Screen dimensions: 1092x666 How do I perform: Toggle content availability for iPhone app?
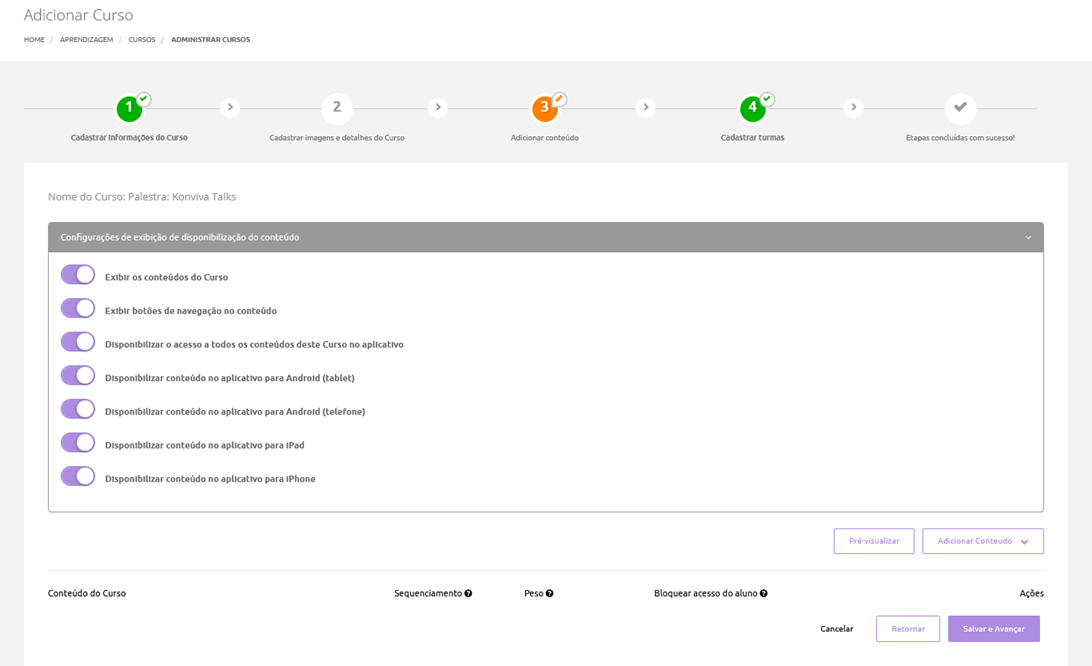click(x=78, y=477)
